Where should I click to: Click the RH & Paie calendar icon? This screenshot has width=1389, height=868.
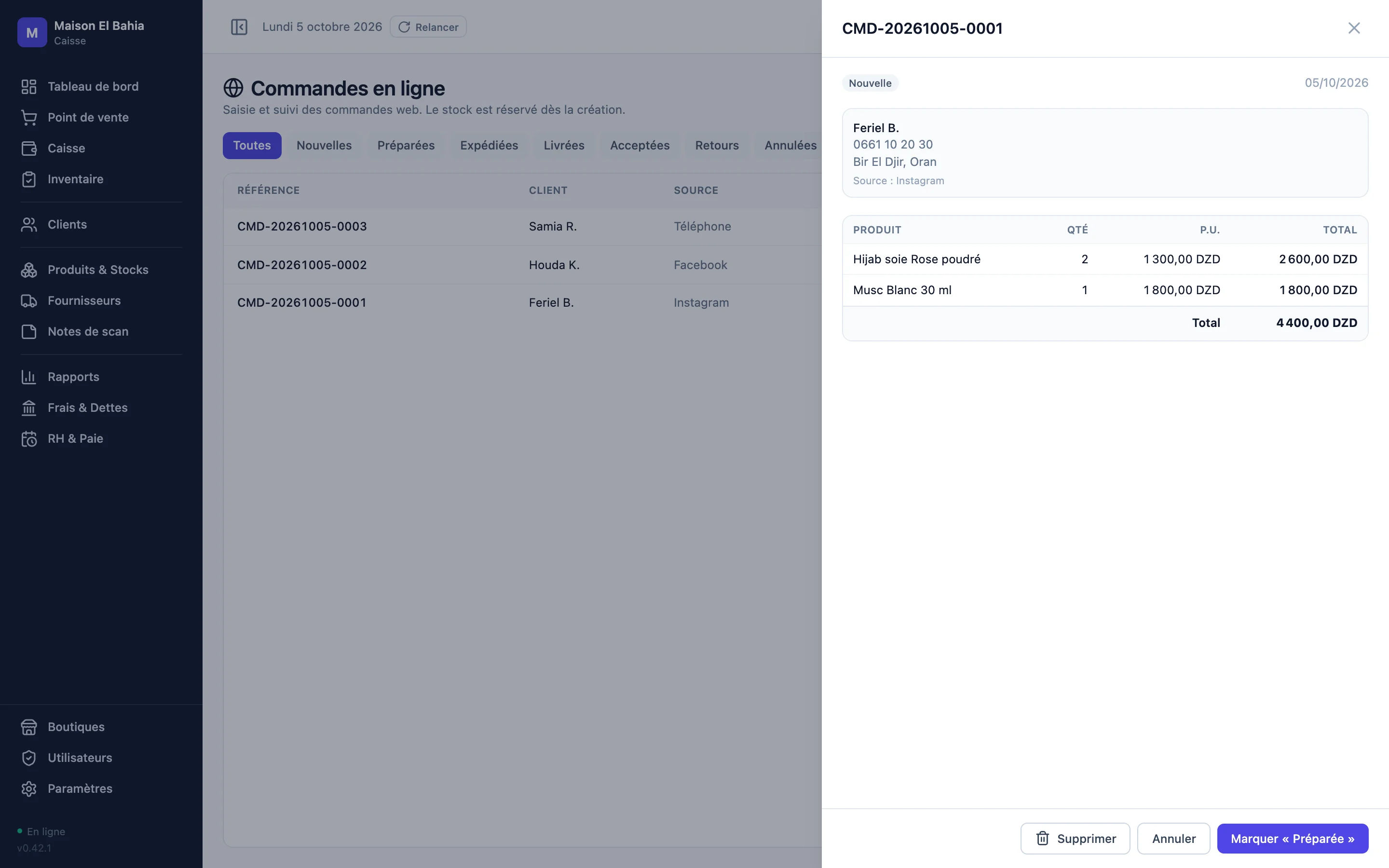29,439
